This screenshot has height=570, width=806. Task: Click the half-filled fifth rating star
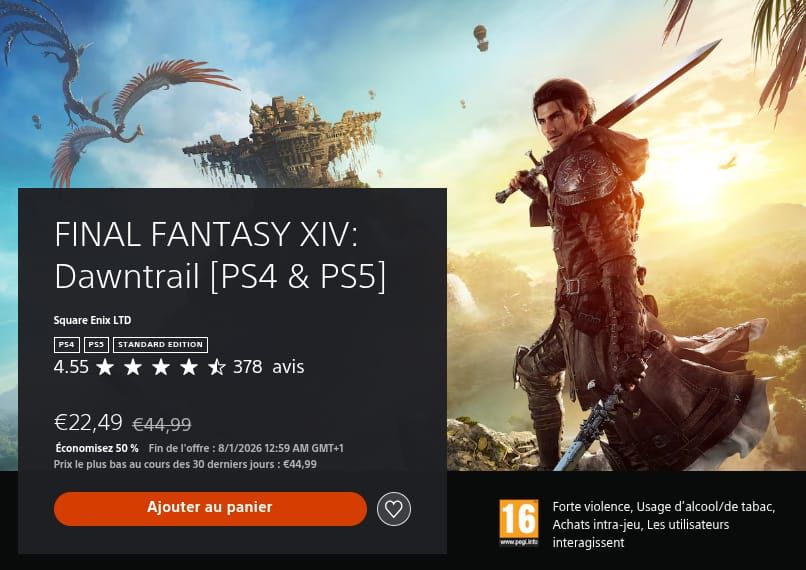(x=217, y=367)
